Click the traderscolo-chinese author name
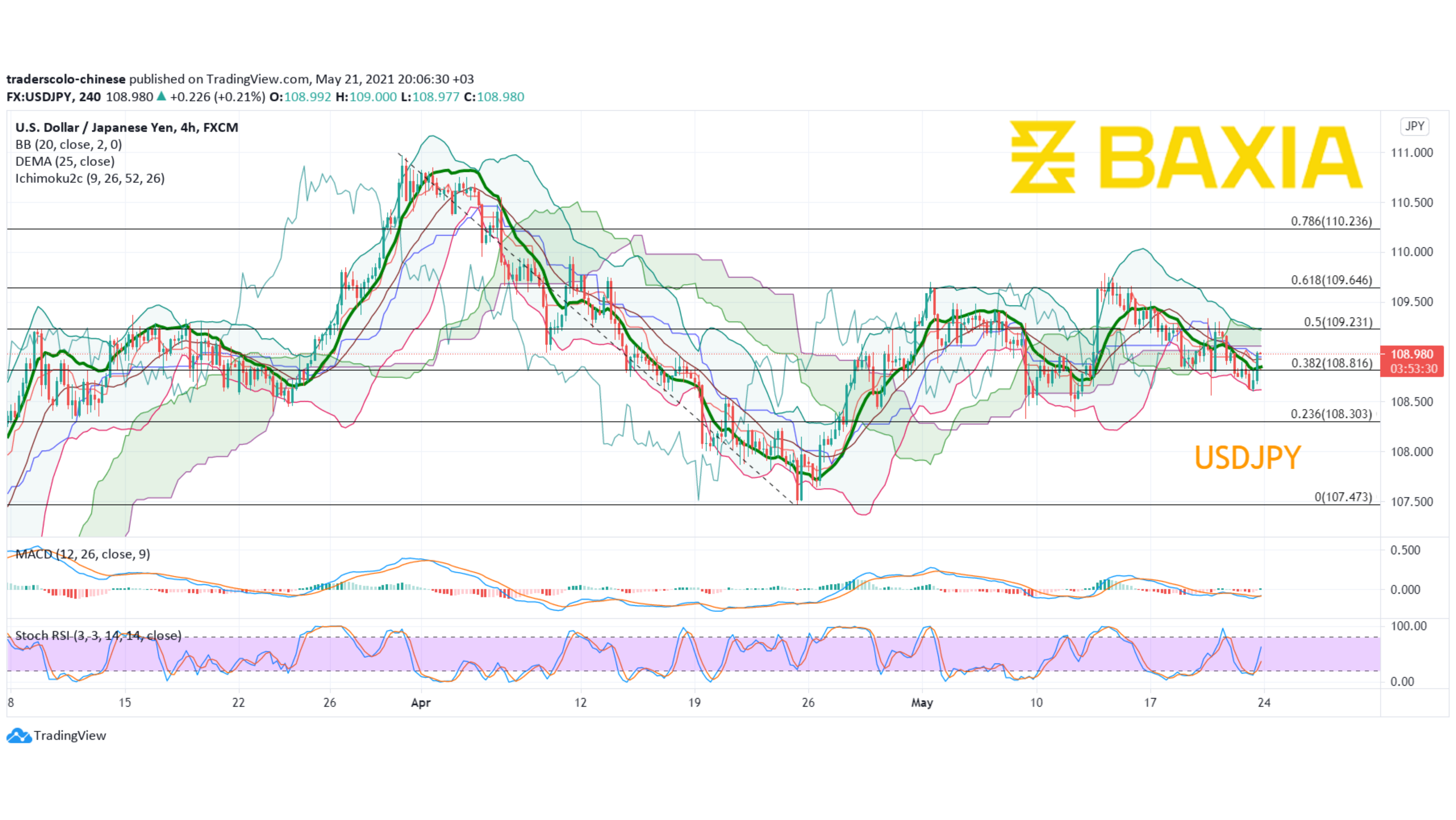 66,79
